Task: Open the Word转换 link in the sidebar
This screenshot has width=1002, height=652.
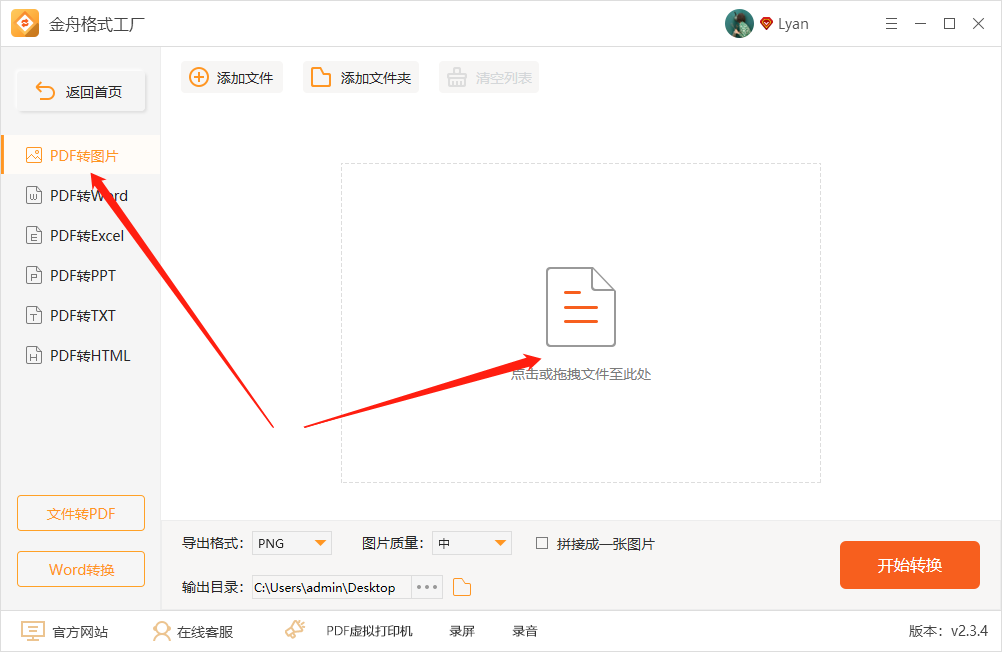Action: [x=80, y=569]
